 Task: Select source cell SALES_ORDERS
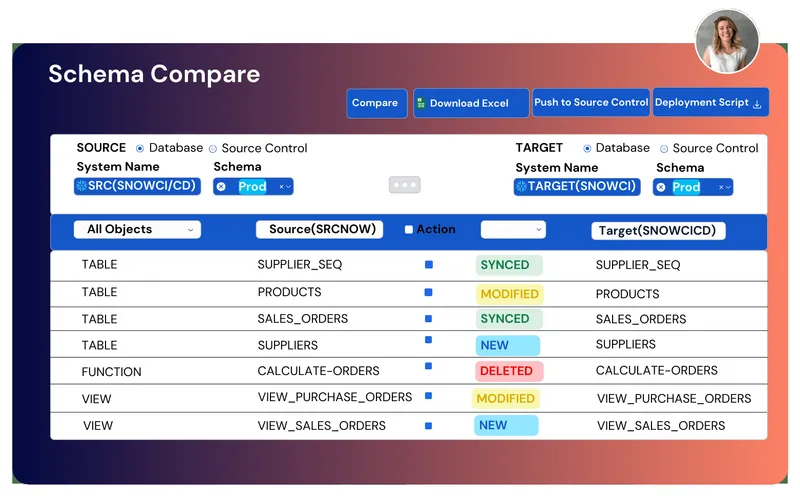(x=303, y=319)
